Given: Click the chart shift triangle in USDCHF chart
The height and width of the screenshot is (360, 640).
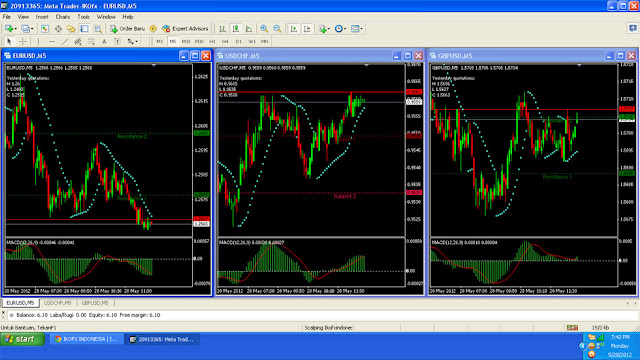Looking at the screenshot, I should click(367, 65).
